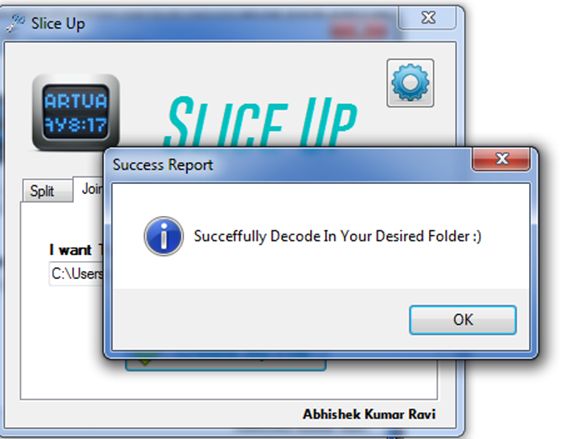Click the Abhishek Kumar Ravi author label
This screenshot has height=439, width=562.
point(369,414)
